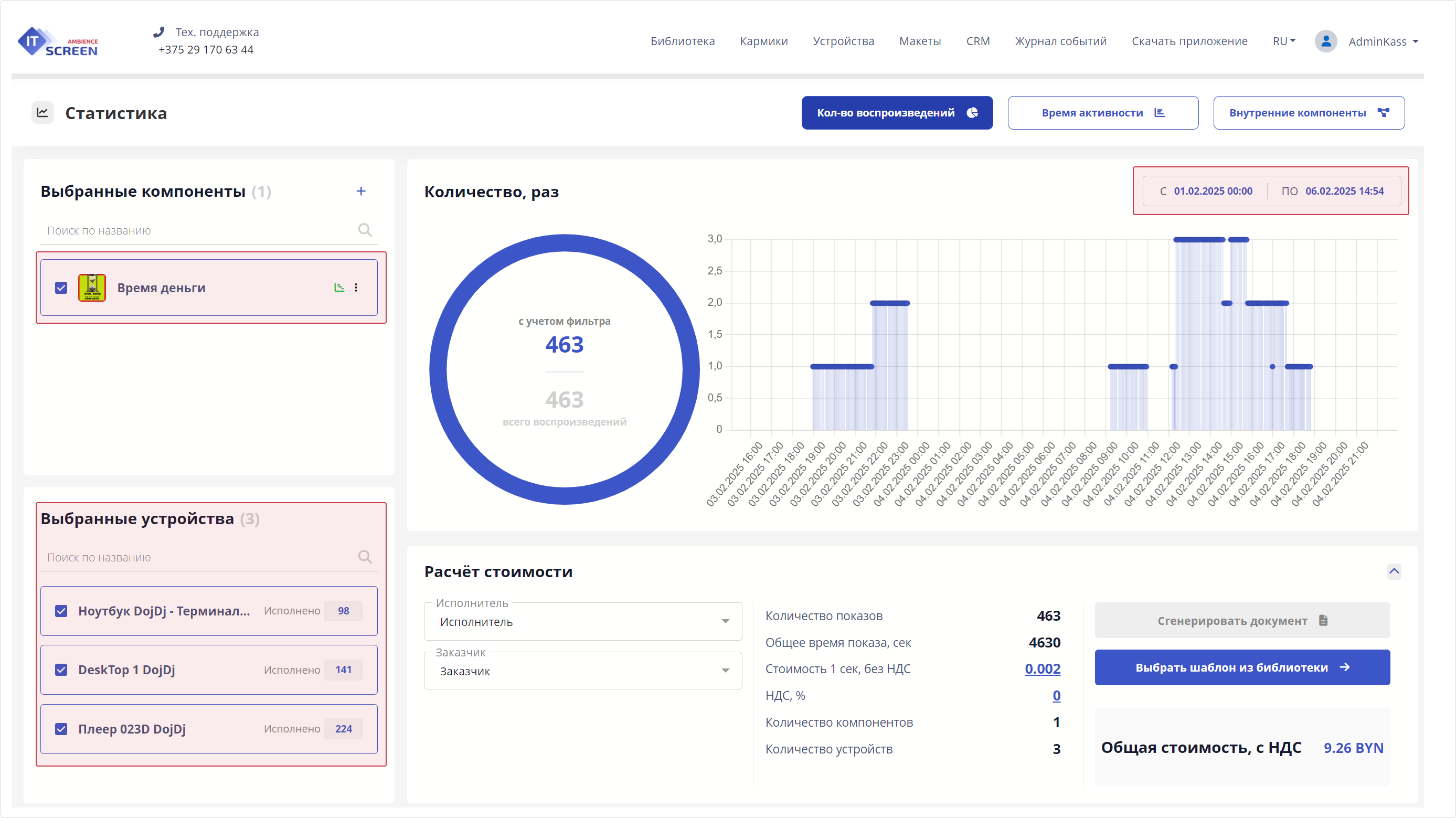This screenshot has height=818, width=1456.
Task: Click Скачать приложение link
Action: [1189, 41]
